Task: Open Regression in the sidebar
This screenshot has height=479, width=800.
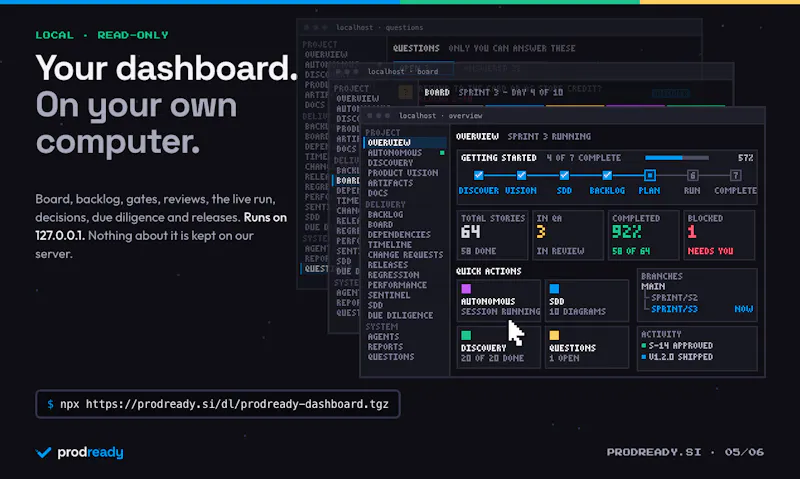Action: coord(393,275)
